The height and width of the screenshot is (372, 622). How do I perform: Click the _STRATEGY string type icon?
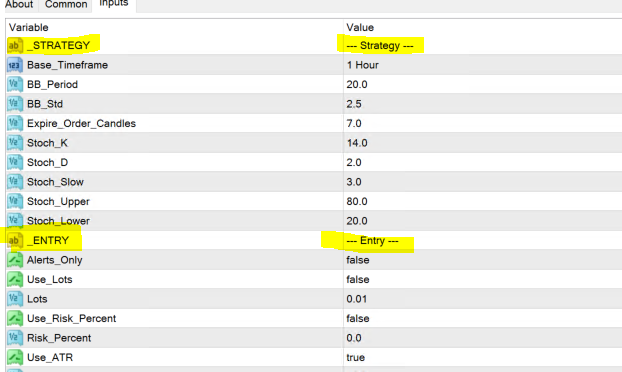15,46
